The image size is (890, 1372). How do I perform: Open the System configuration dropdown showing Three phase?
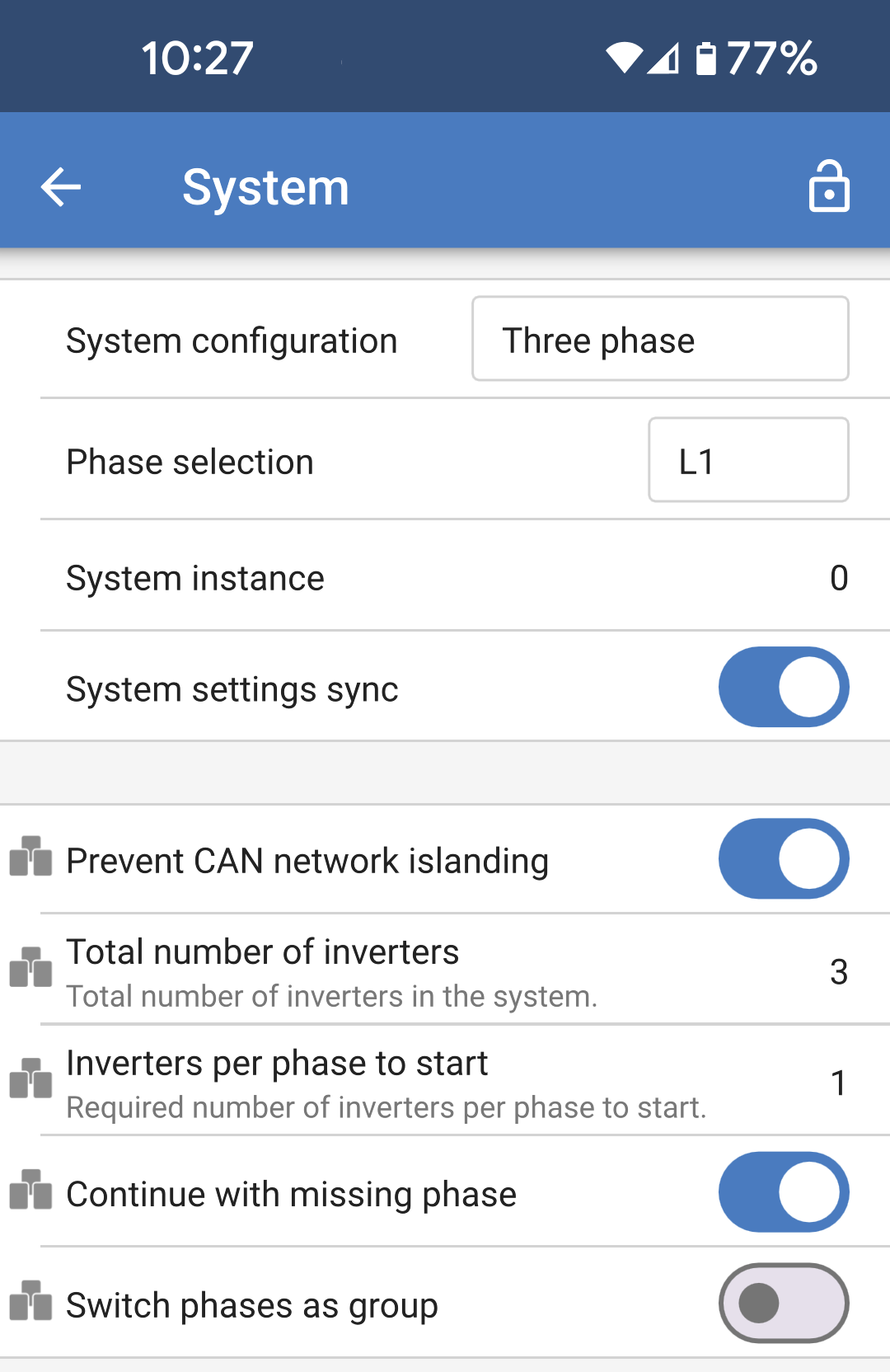659,339
